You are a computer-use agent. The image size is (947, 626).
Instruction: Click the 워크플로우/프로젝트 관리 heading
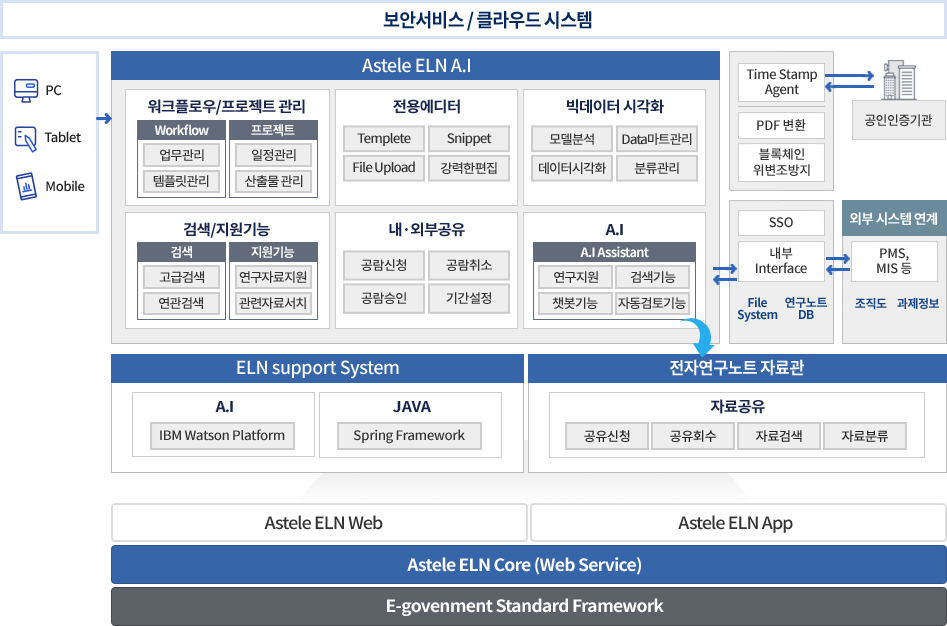tap(227, 106)
